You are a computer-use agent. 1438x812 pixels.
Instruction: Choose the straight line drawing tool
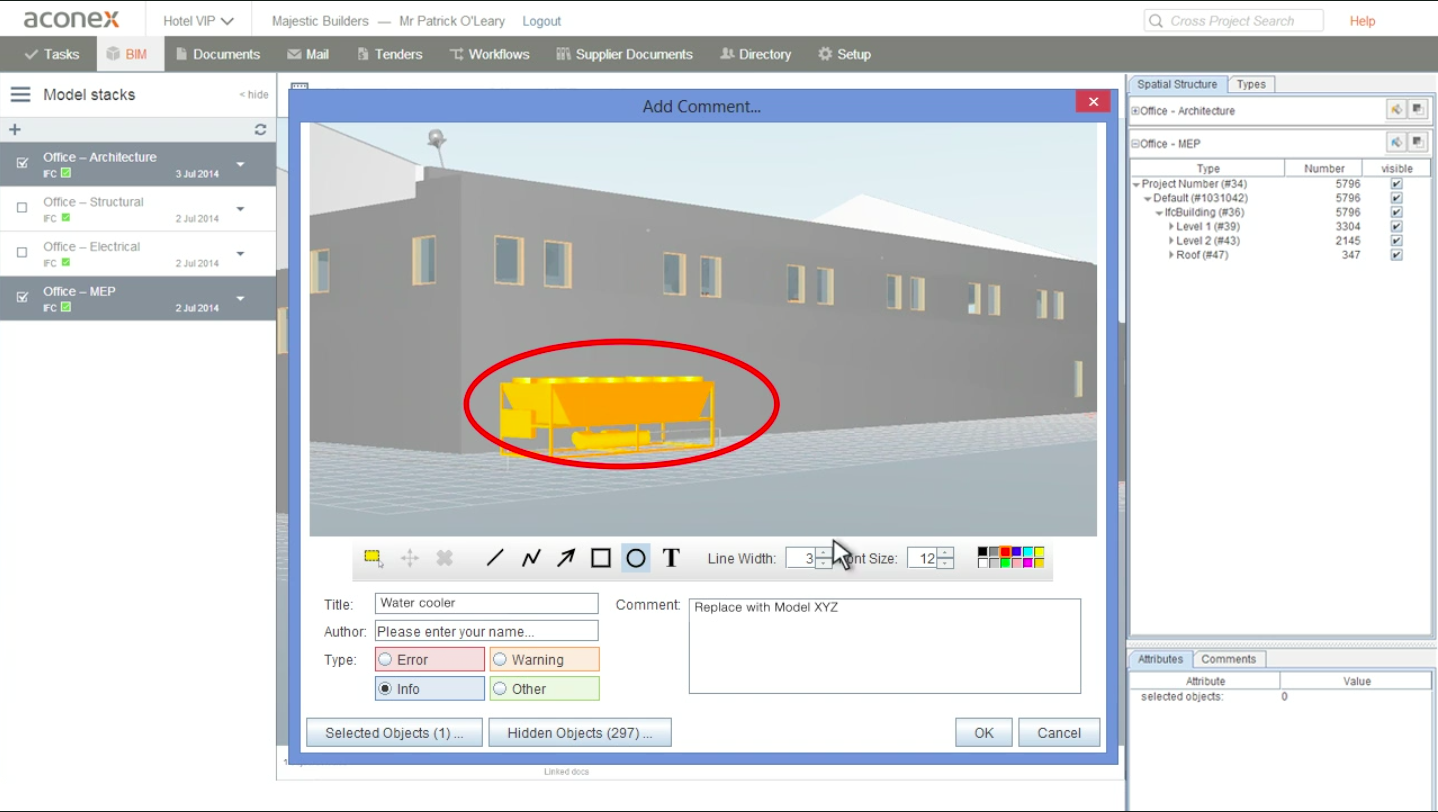[x=495, y=558]
